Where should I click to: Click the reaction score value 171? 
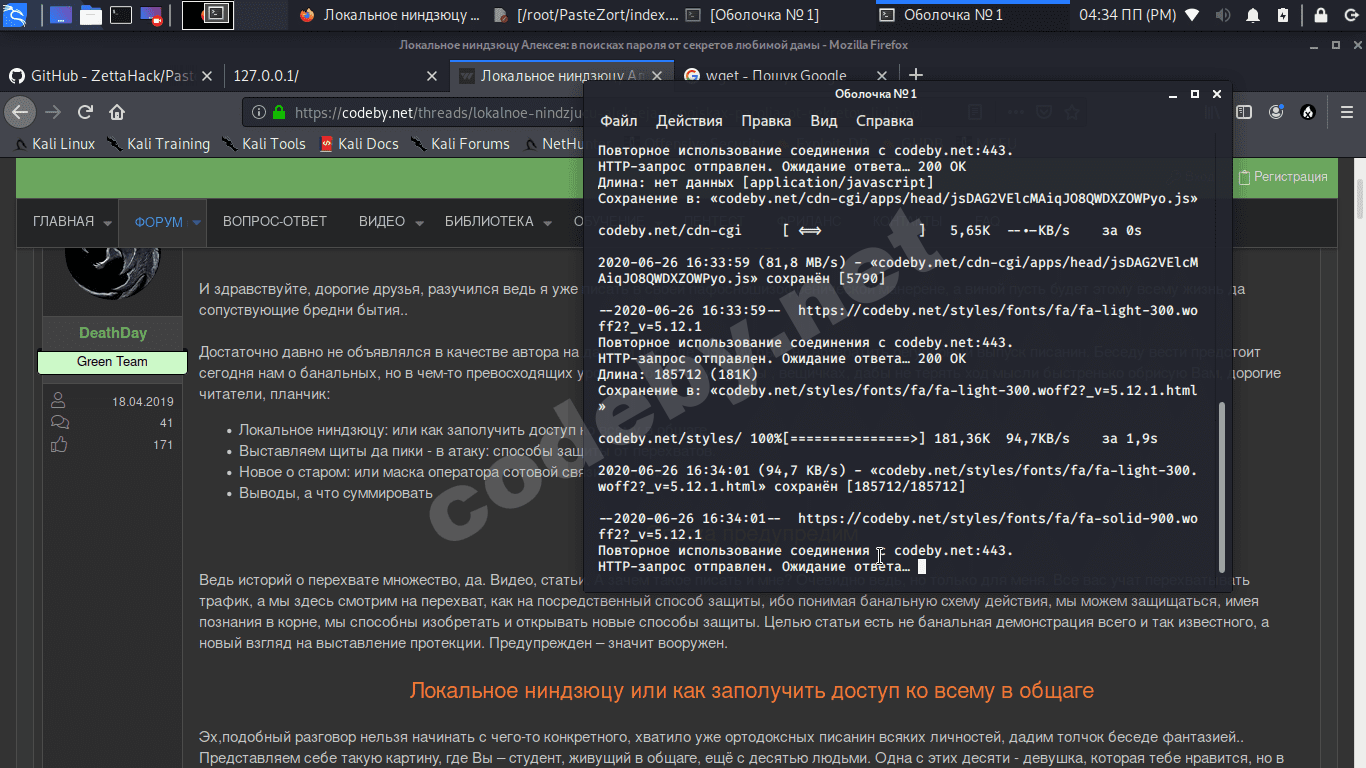point(163,445)
